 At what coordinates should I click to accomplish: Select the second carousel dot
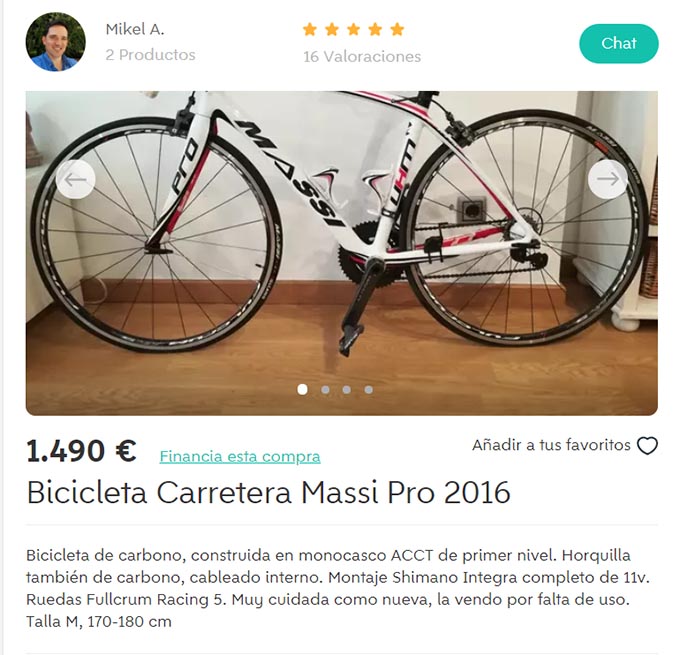325,390
